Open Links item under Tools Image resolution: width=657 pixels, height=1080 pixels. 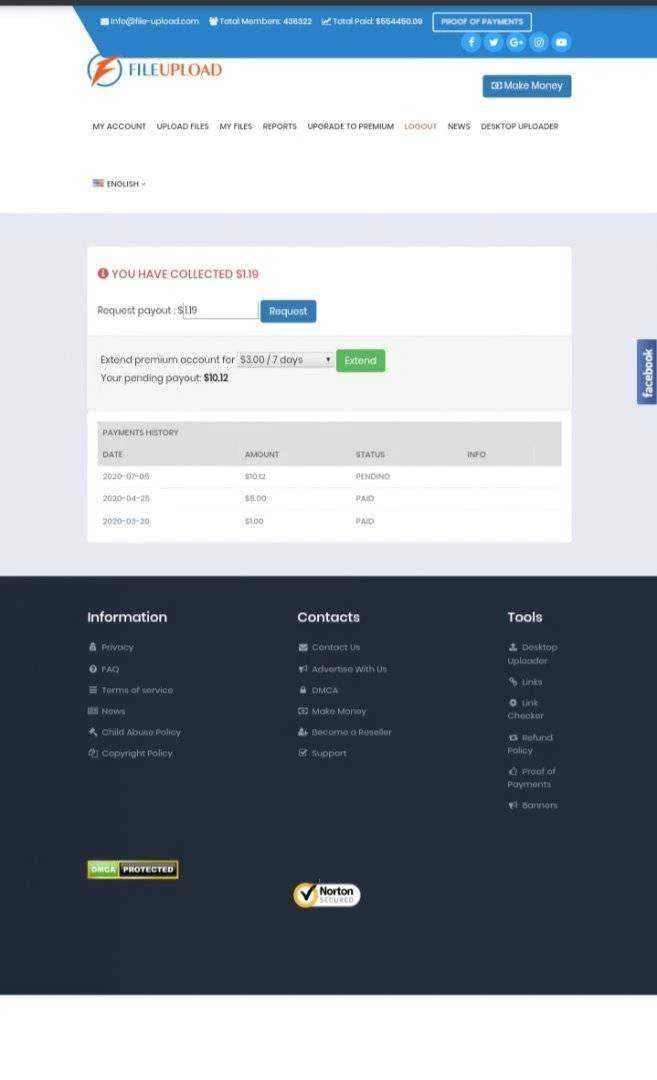tap(525, 682)
